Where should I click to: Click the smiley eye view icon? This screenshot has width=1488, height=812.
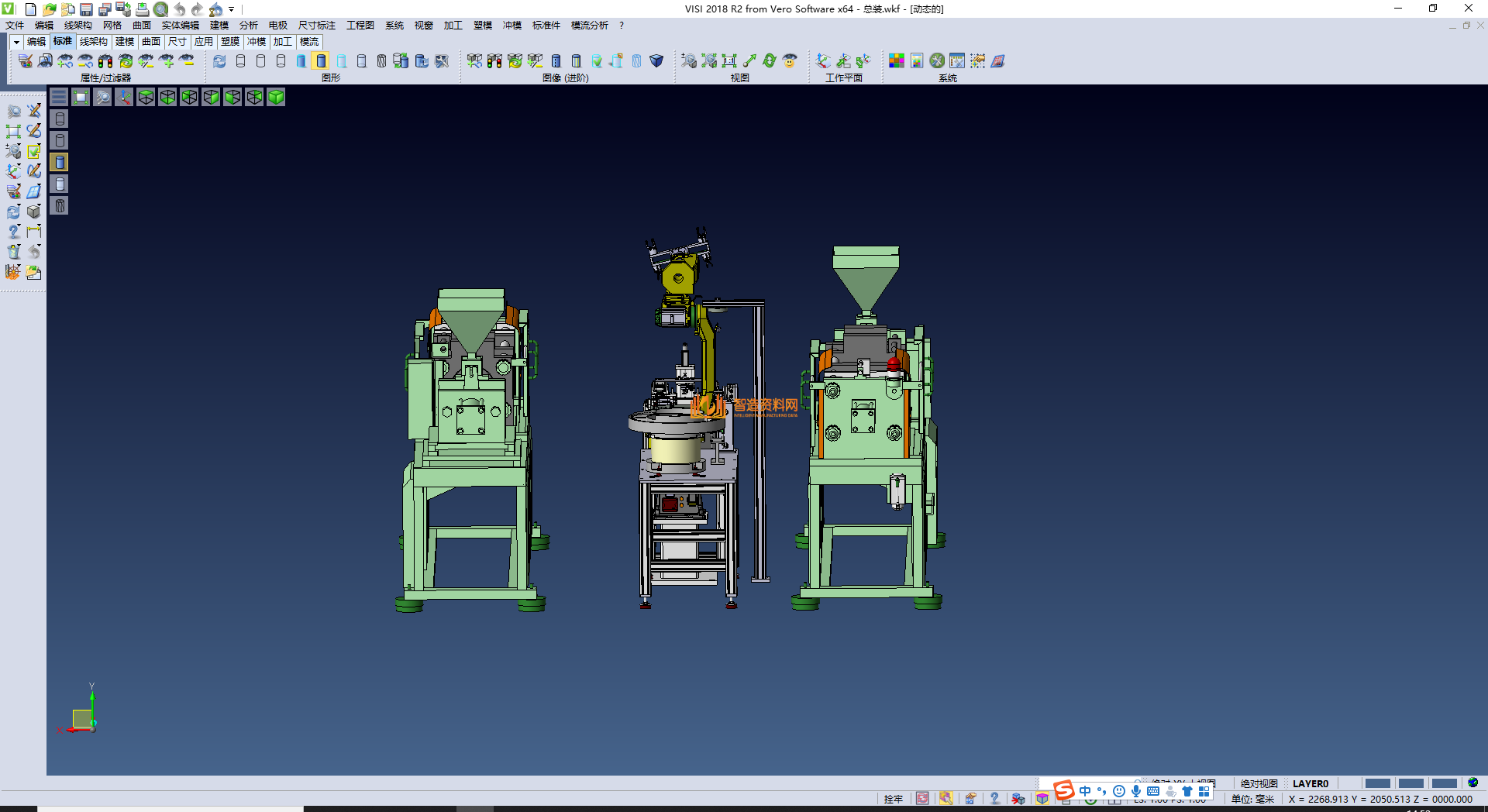tap(790, 60)
